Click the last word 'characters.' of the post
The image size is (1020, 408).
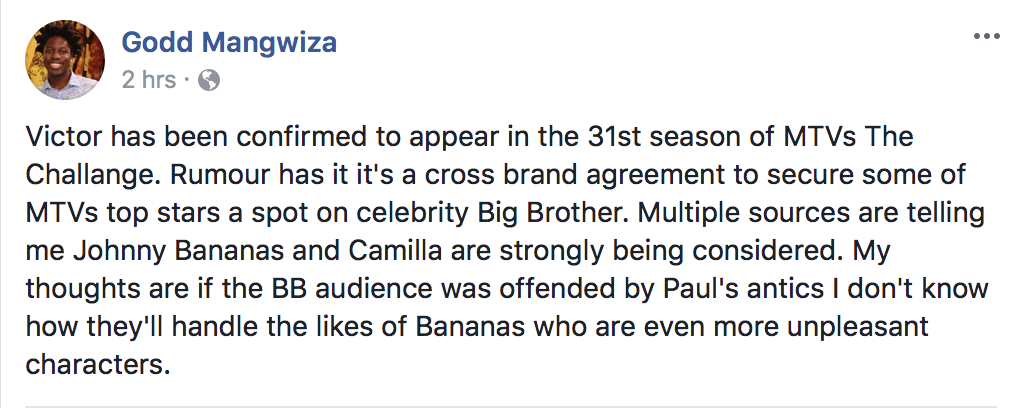[98, 364]
